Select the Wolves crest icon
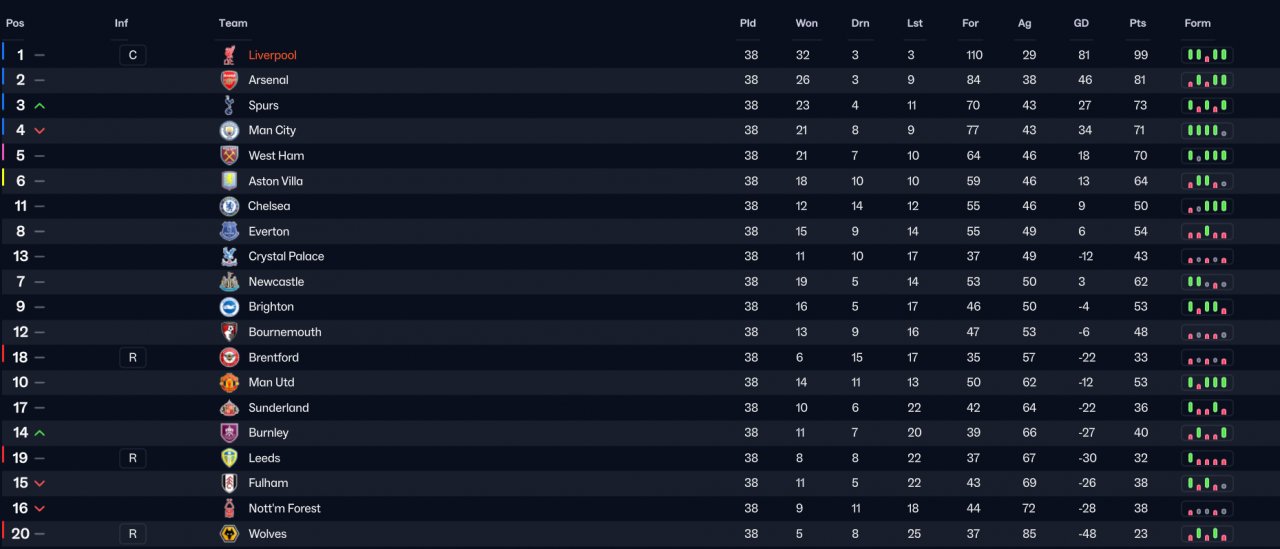Viewport: 1280px width, 549px height. (229, 533)
